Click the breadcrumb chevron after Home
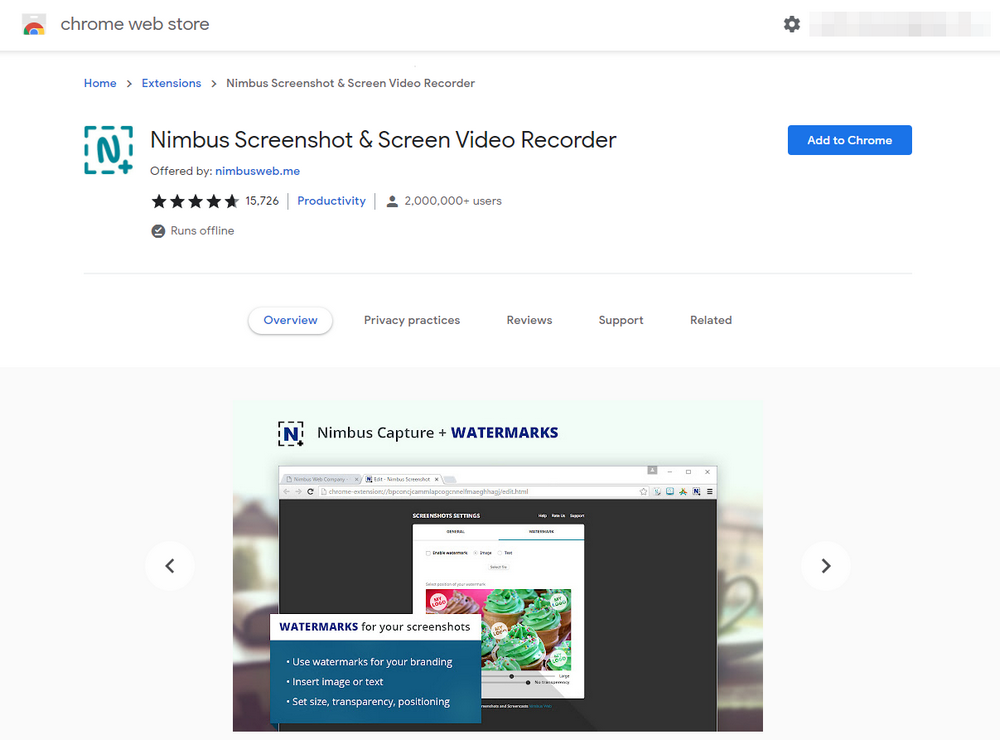 (x=129, y=84)
